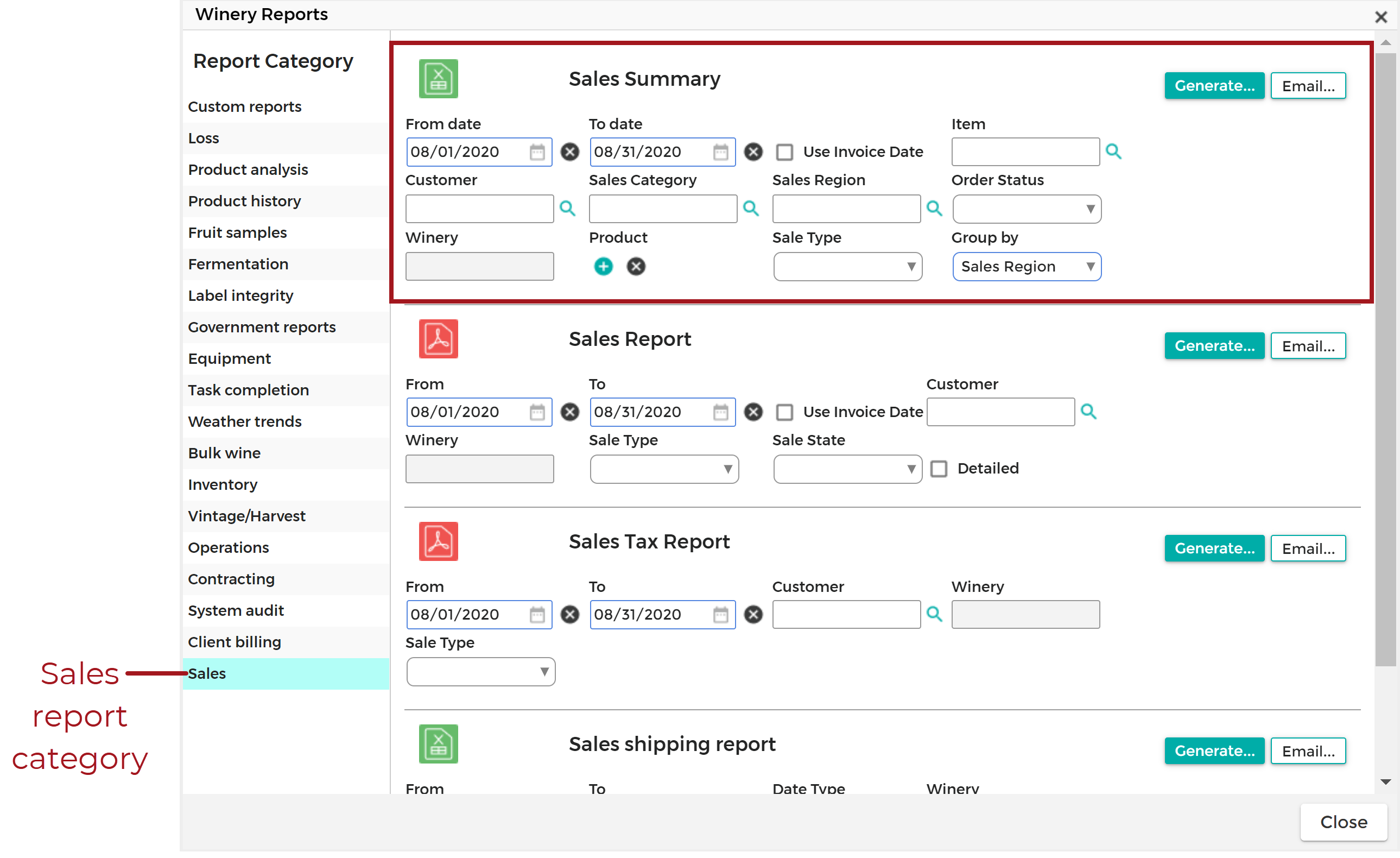Search Customer in Sales Summary
This screenshot has width=1400, height=858.
[567, 209]
